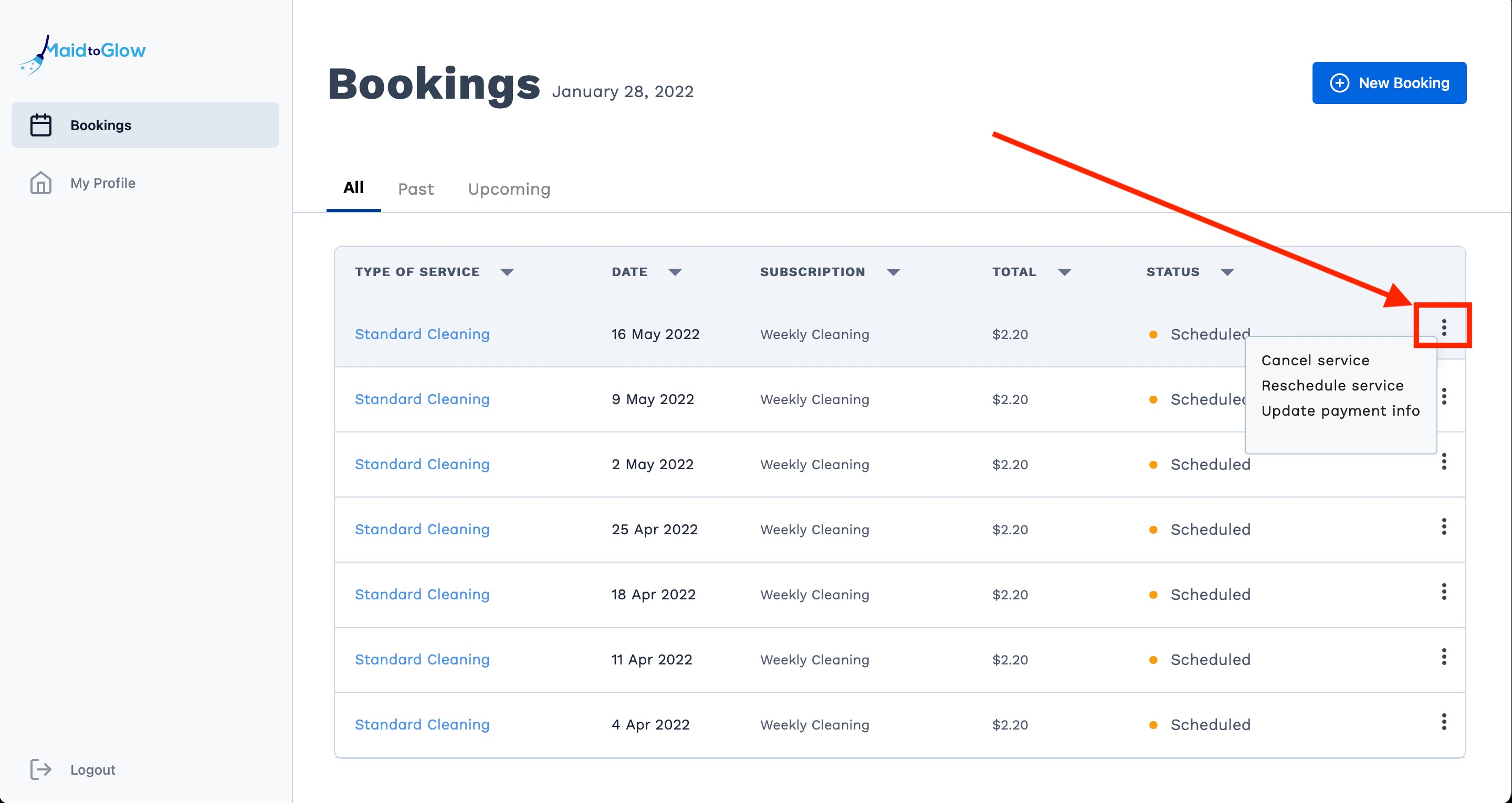Choose Reschedule service from the menu
The height and width of the screenshot is (803, 1512).
pyautogui.click(x=1332, y=386)
